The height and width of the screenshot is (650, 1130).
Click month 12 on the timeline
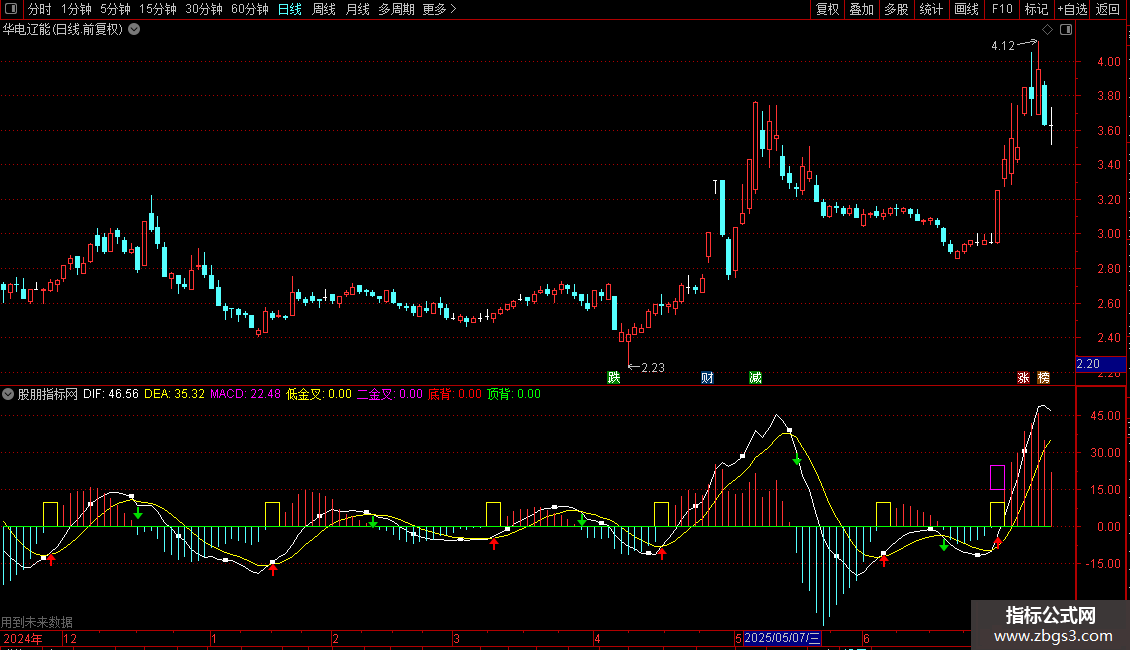coord(70,638)
